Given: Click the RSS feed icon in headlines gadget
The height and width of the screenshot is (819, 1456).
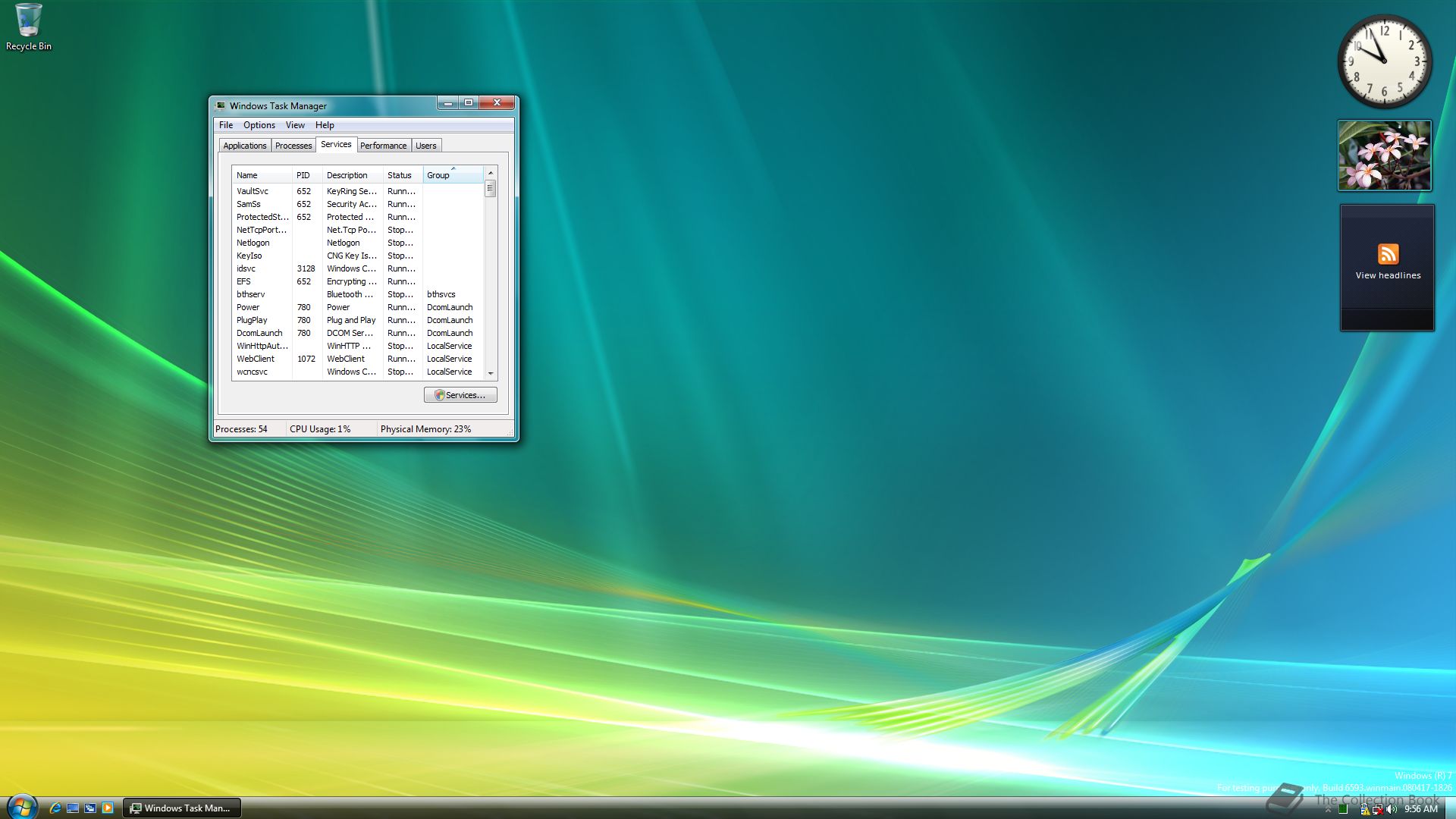Looking at the screenshot, I should (1388, 254).
